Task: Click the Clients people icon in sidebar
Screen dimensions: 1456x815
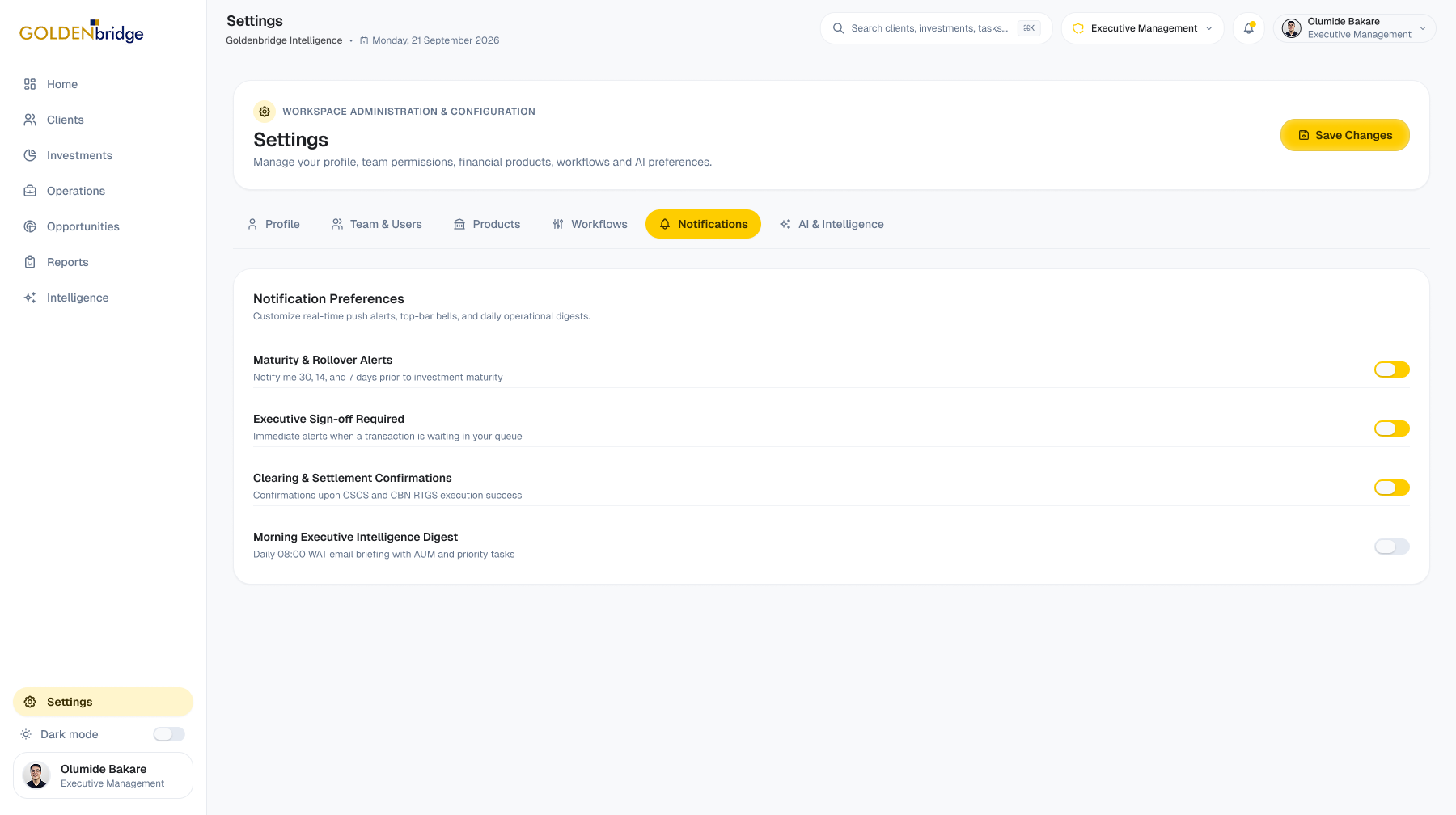Action: [x=30, y=120]
